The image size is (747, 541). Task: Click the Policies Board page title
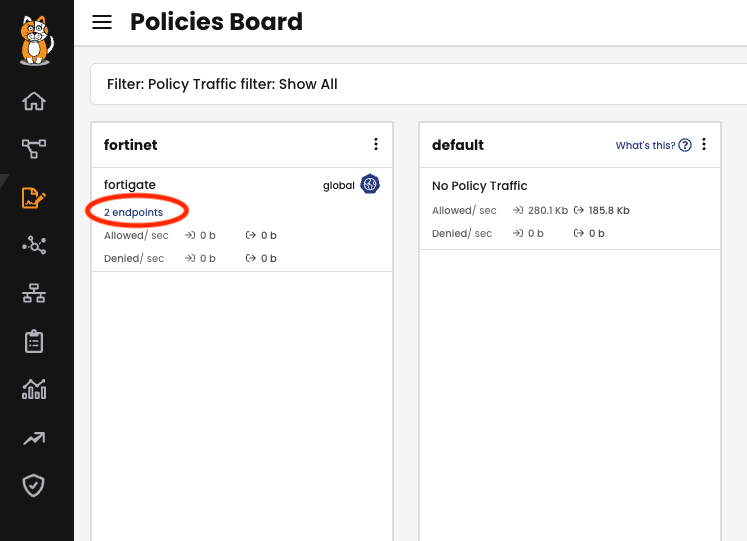coord(216,22)
